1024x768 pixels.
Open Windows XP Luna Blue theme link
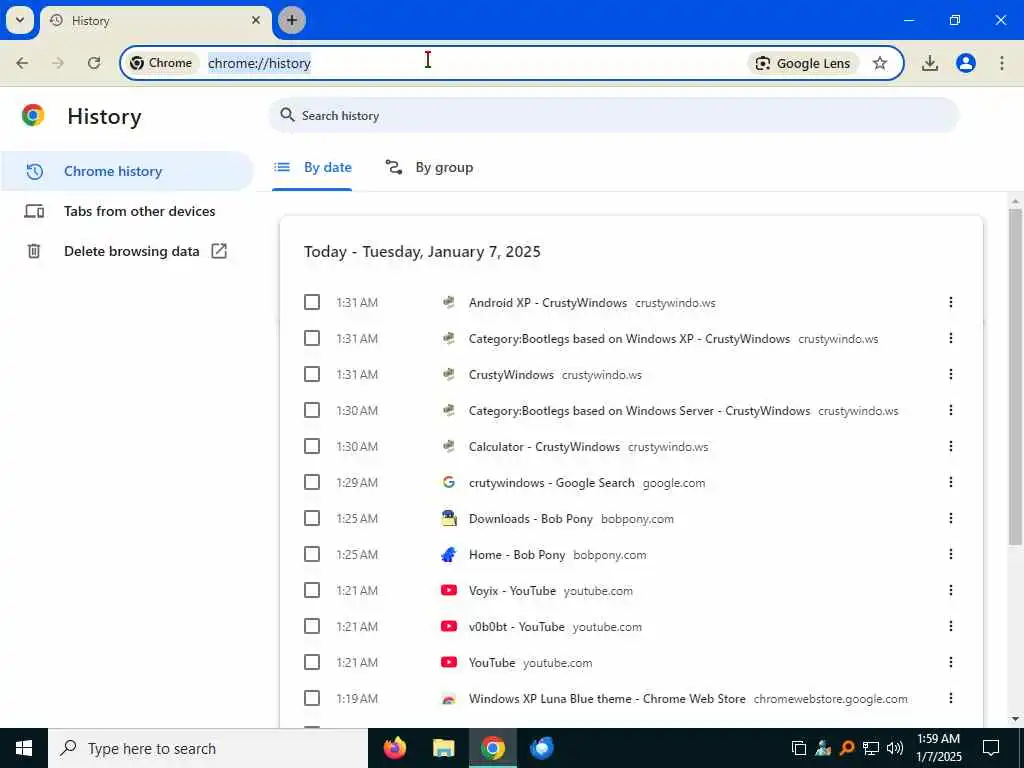point(607,699)
